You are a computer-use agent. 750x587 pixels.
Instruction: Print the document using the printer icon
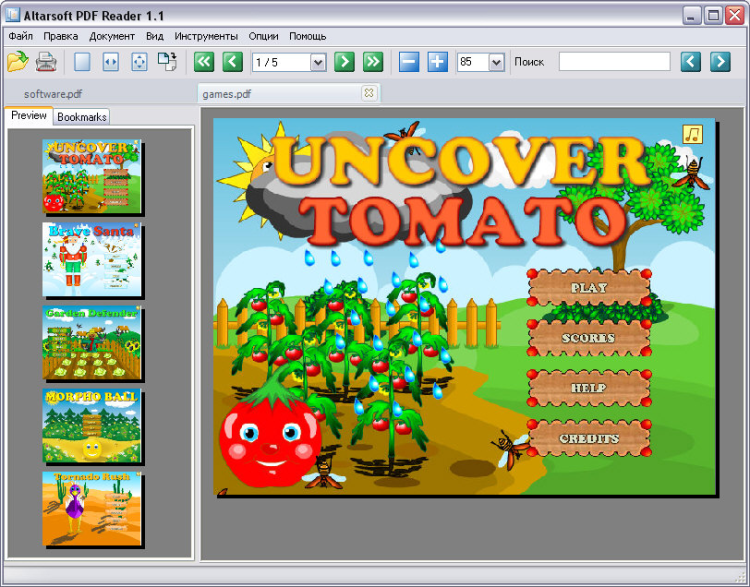point(46,62)
